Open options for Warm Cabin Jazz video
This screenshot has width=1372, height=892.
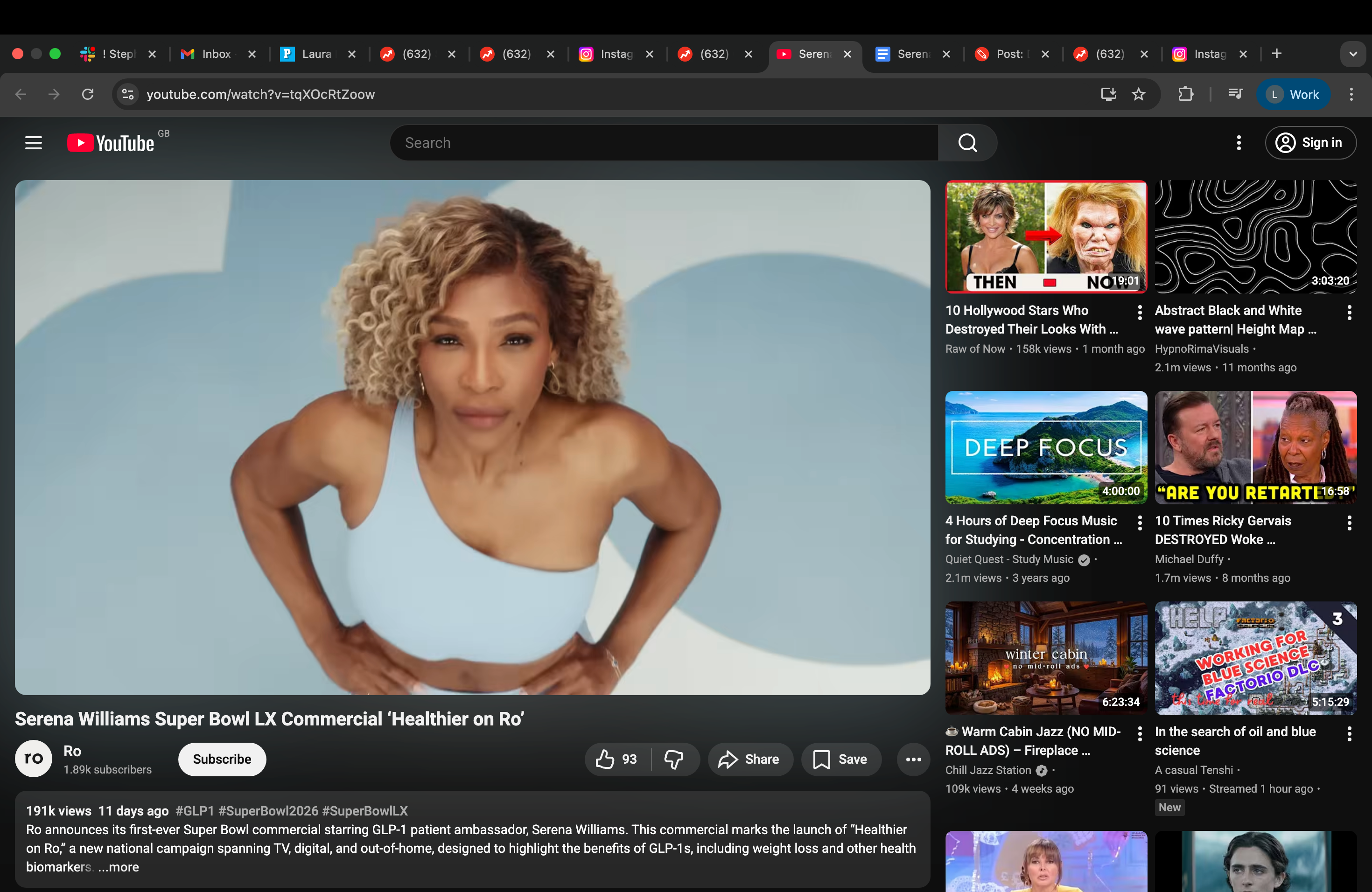point(1139,733)
